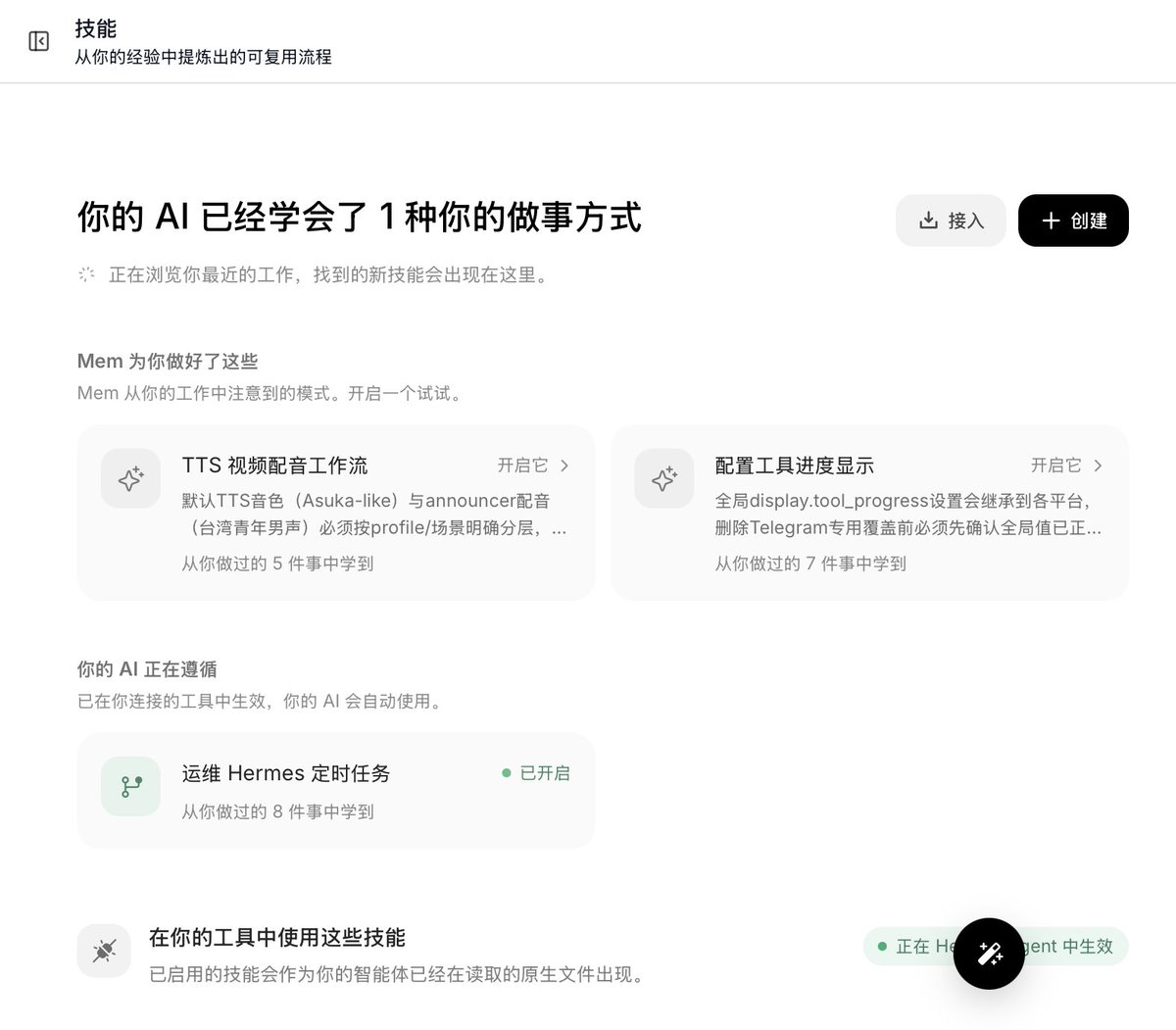Click the plus icon in the 创建 button

coord(1051,221)
